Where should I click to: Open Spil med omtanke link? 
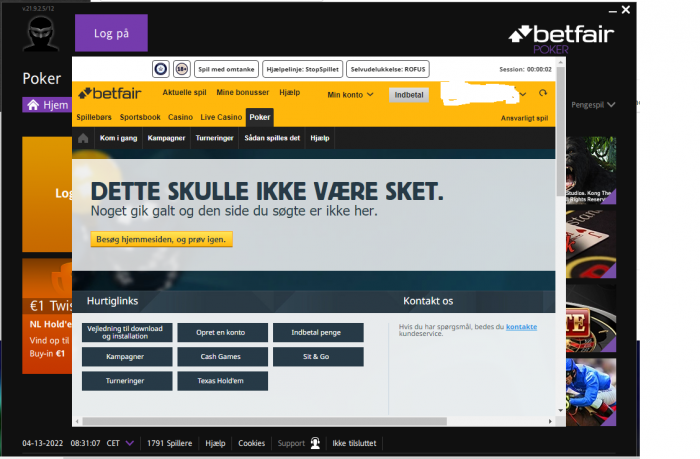[x=226, y=69]
